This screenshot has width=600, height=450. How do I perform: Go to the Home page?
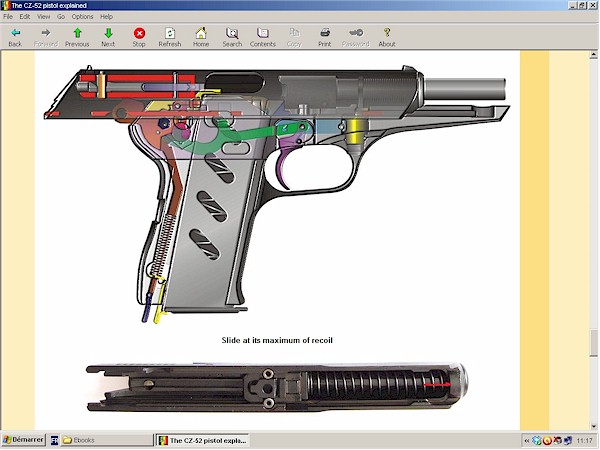coord(201,37)
